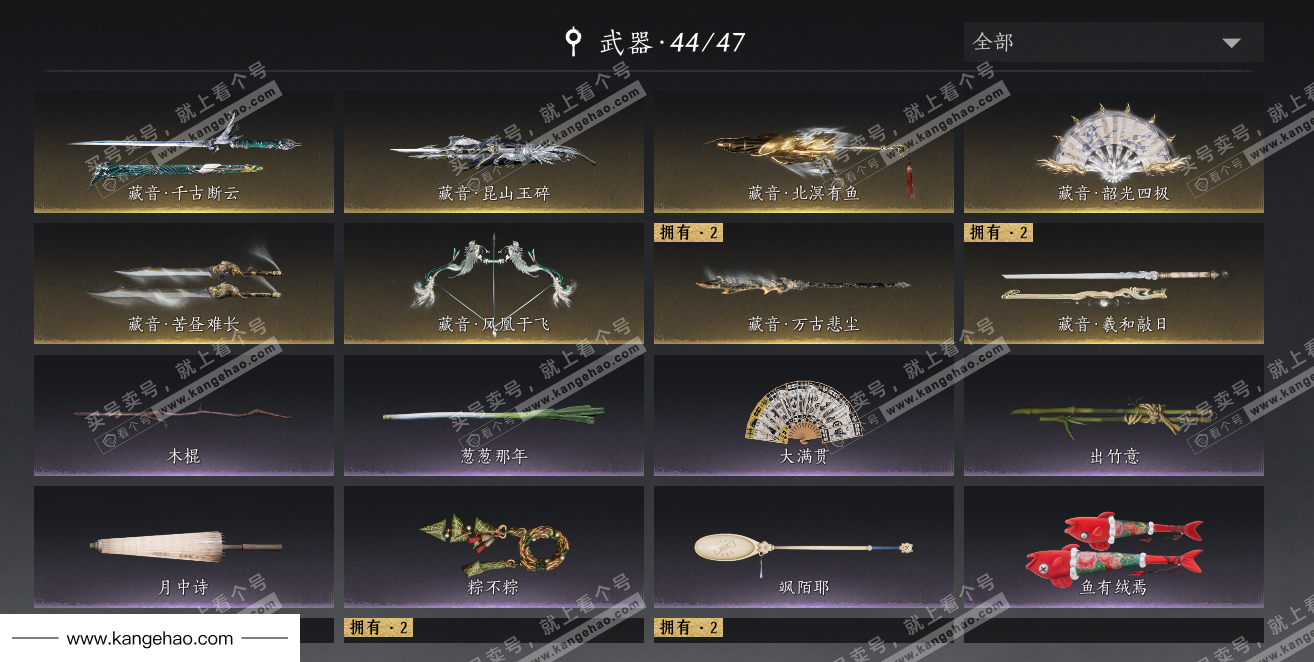This screenshot has width=1314, height=662.
Task: Expand filter list with the arrow
Action: (x=1231, y=43)
